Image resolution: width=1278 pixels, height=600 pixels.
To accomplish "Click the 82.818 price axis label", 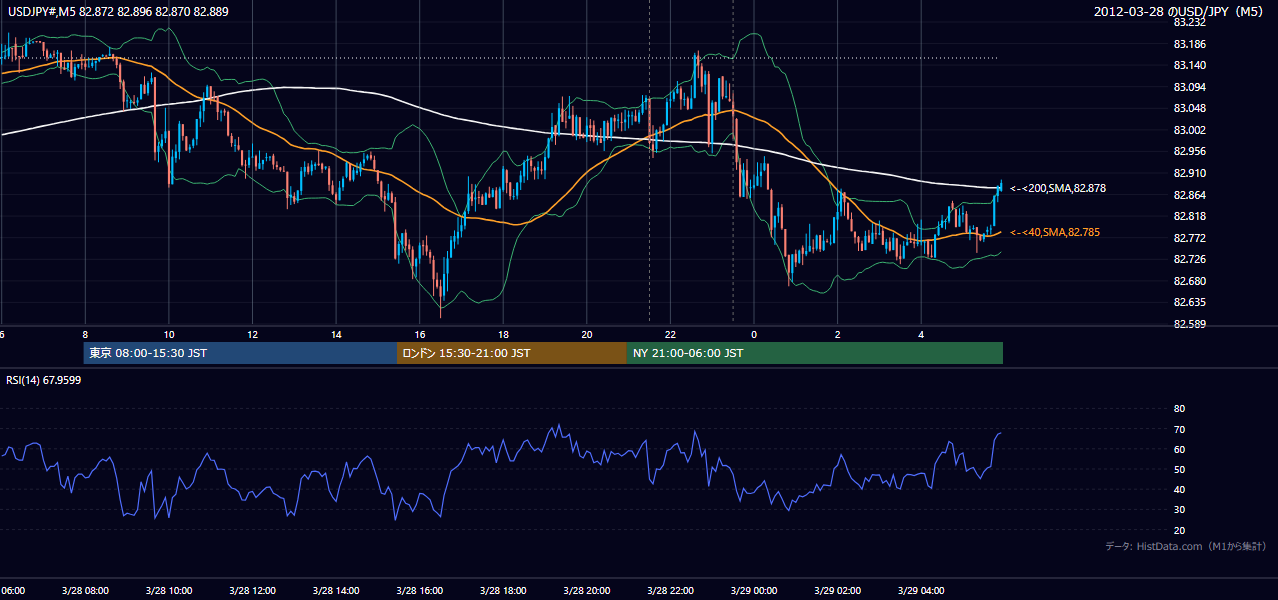I will point(1189,216).
